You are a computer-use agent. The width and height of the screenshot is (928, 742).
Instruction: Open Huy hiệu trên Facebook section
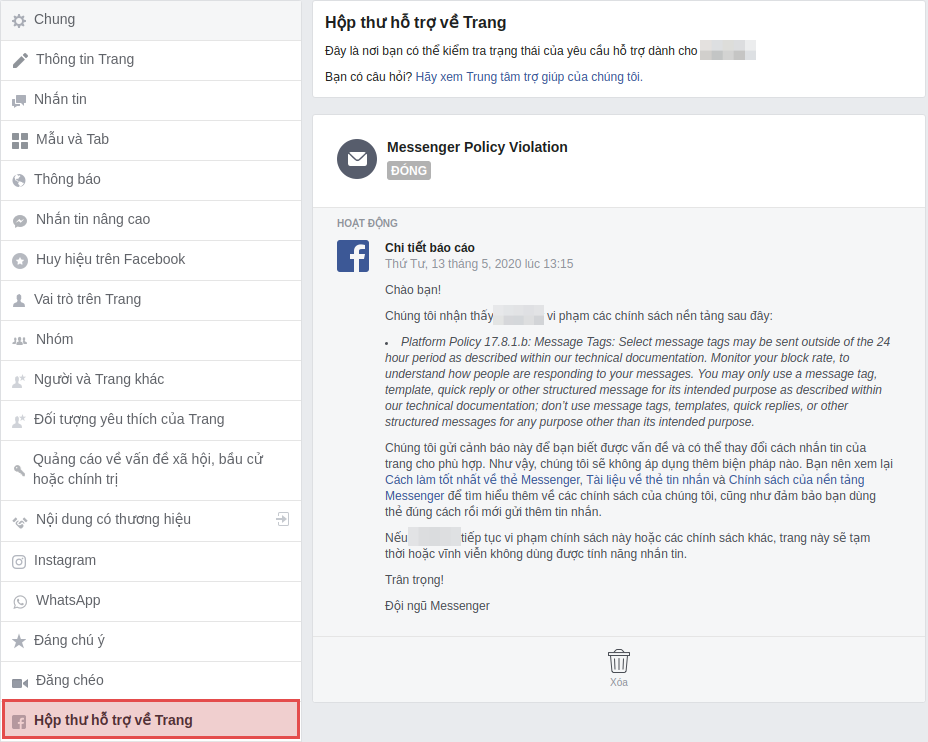[151, 260]
